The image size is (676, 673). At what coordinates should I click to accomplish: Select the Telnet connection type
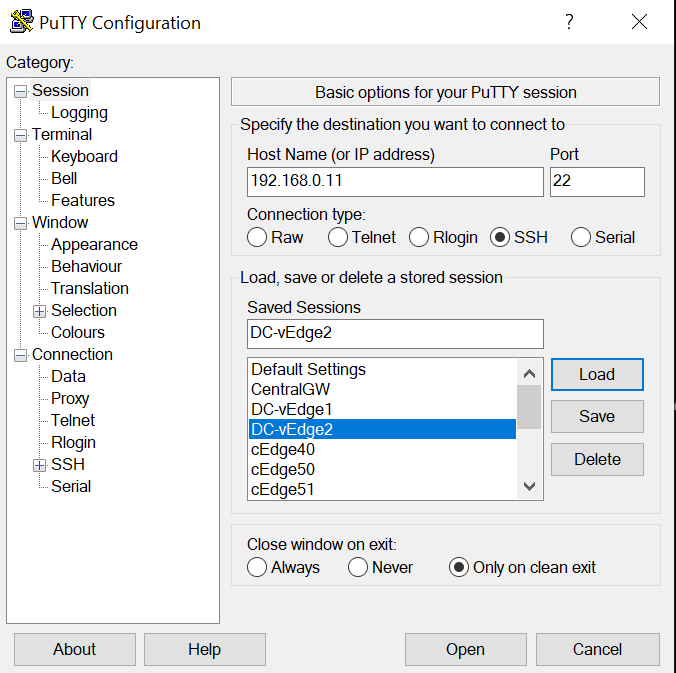(x=339, y=237)
